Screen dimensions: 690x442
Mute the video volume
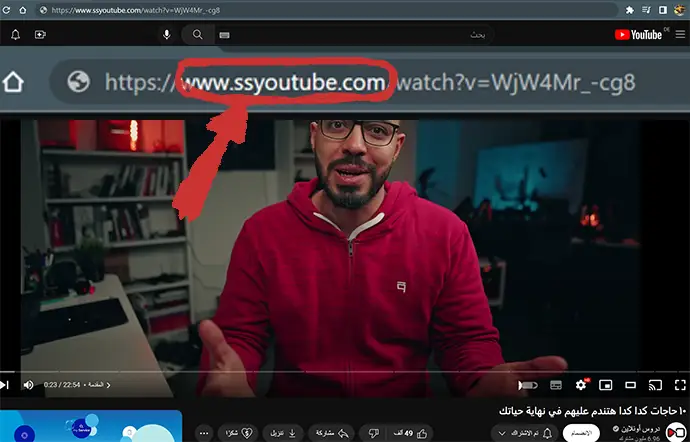coord(29,385)
